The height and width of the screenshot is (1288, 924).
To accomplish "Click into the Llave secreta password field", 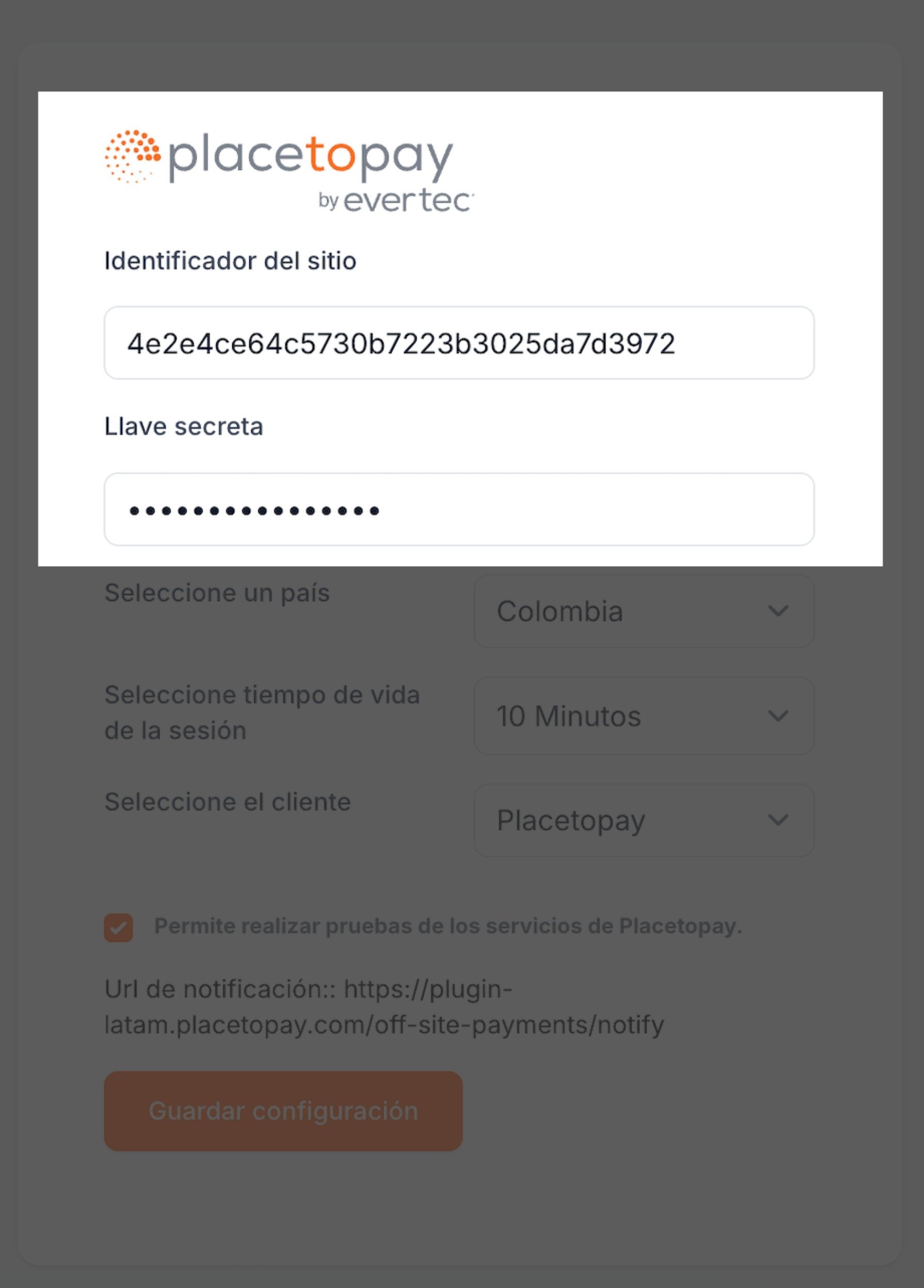I will pos(459,509).
